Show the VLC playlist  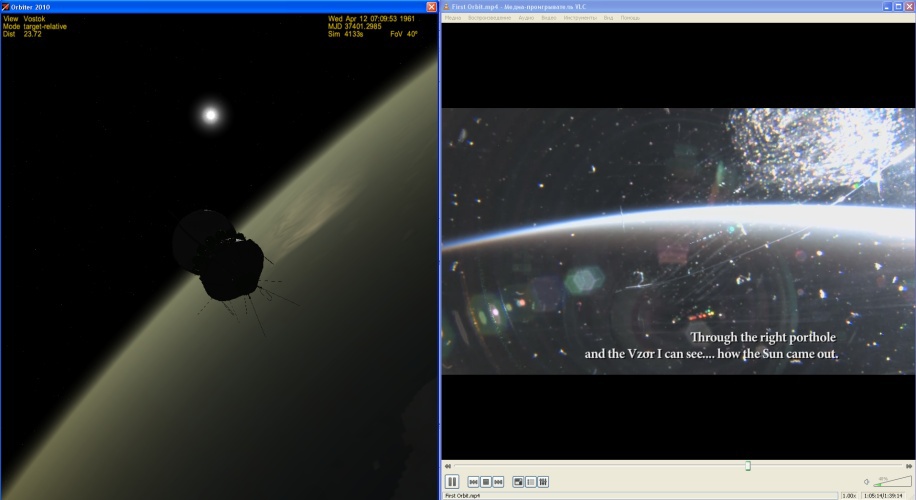[x=530, y=482]
